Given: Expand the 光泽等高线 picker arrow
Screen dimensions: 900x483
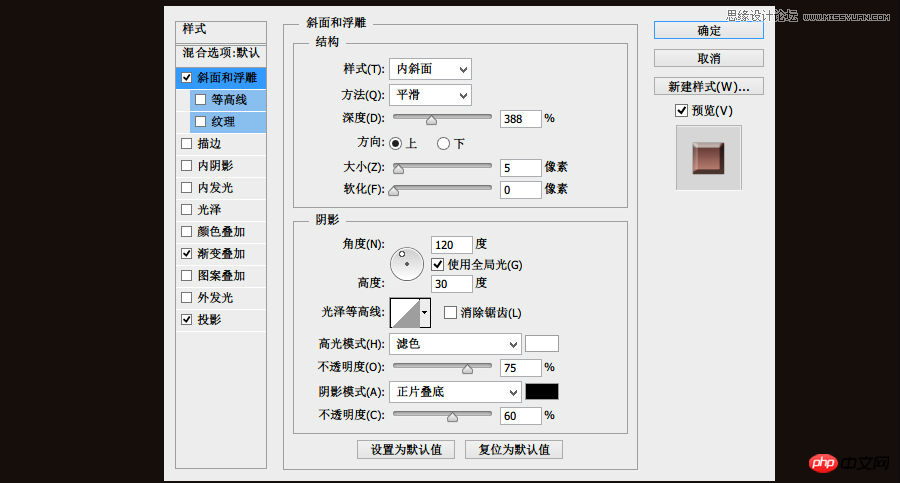Looking at the screenshot, I should (425, 313).
